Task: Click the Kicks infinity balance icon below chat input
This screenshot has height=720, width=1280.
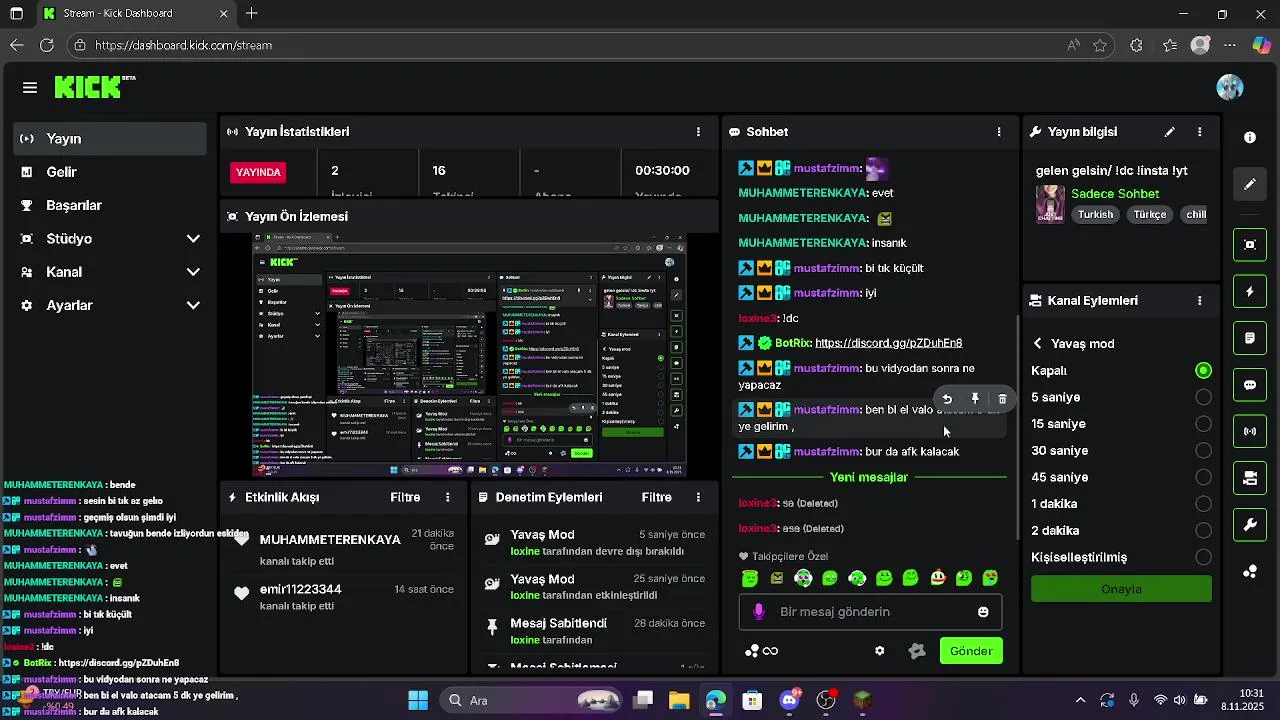Action: pos(762,651)
